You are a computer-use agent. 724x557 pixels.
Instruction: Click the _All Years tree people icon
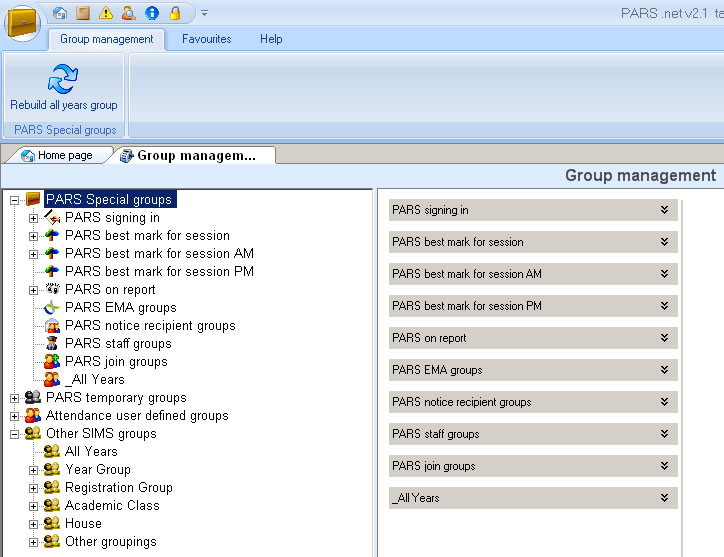(x=52, y=379)
